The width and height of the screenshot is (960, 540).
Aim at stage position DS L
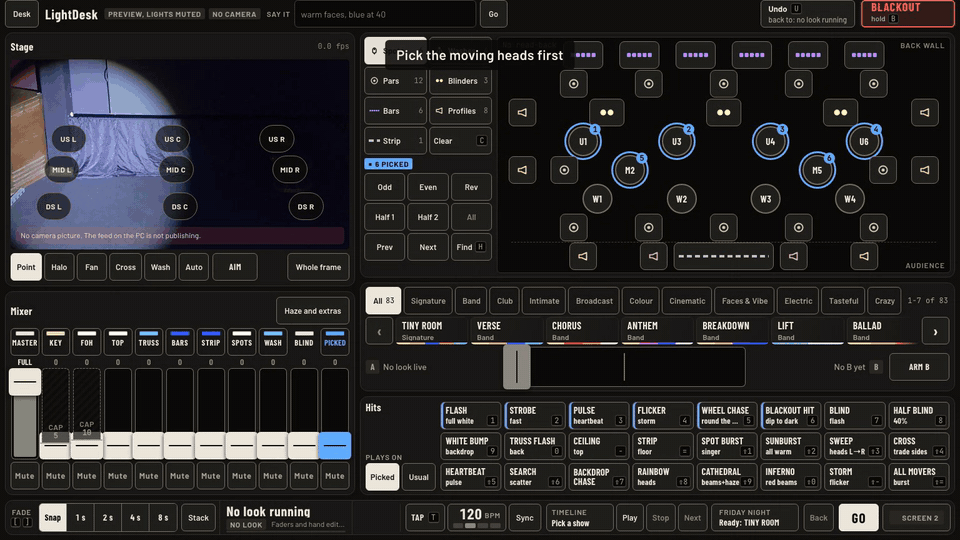coord(53,206)
